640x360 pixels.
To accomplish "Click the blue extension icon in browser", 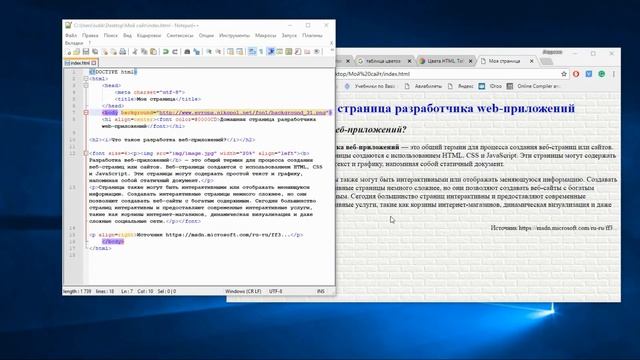I will pyautogui.click(x=589, y=74).
